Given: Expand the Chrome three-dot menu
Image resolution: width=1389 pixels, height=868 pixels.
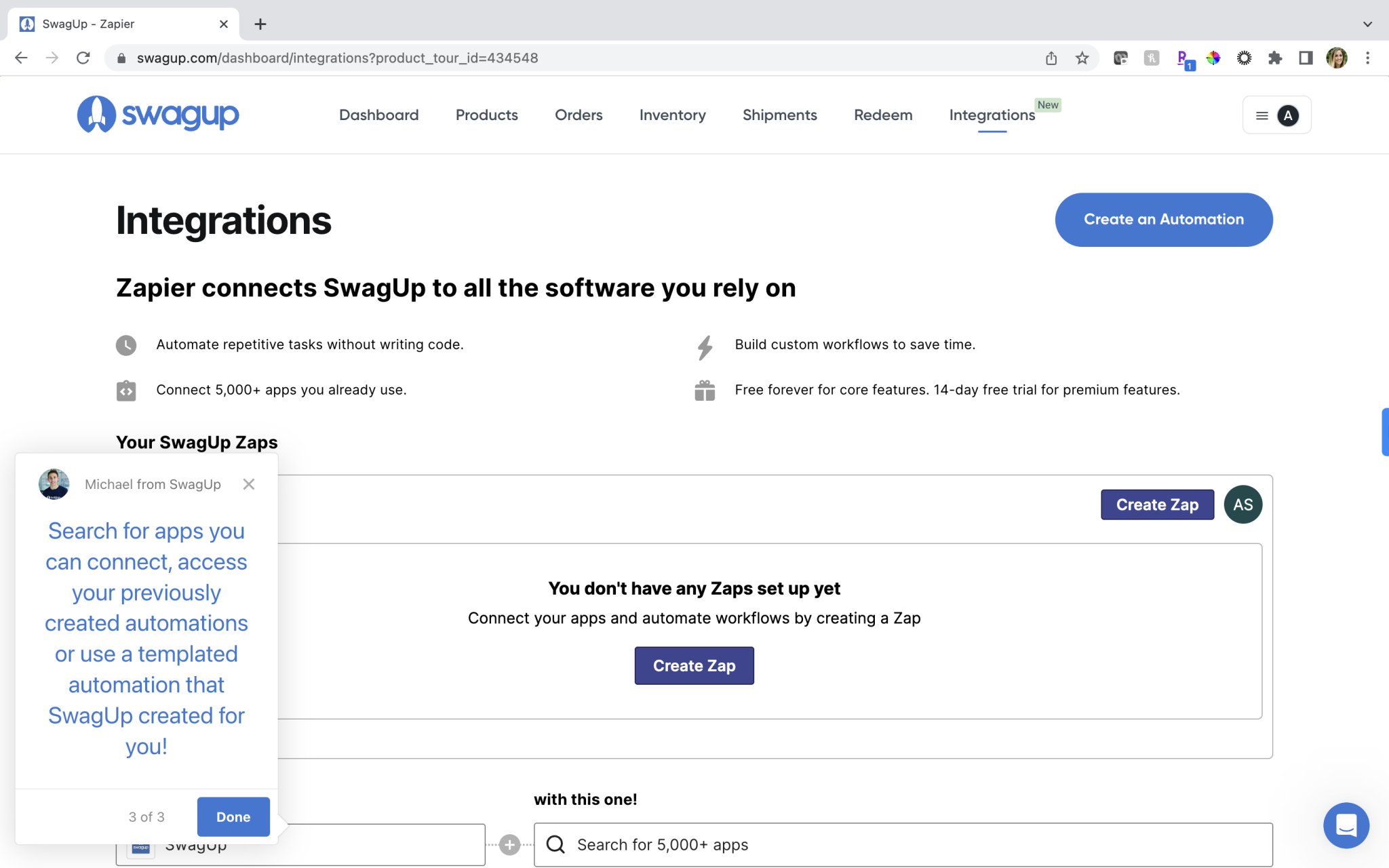Looking at the screenshot, I should 1367,58.
